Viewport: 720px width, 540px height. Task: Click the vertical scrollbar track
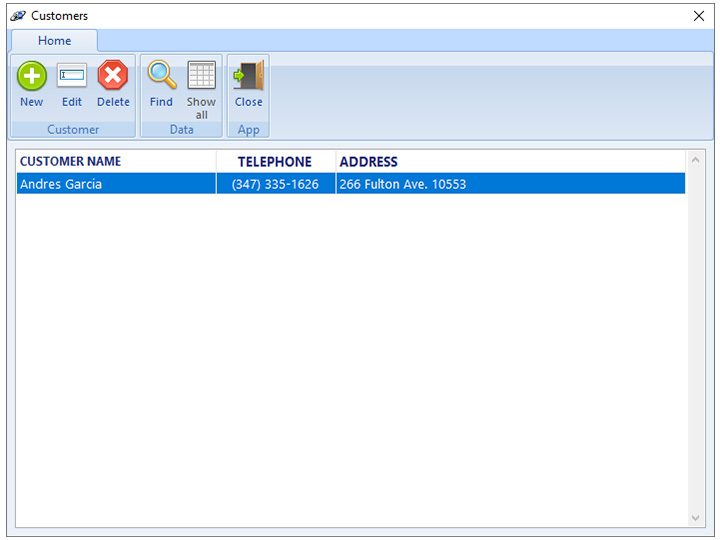click(697, 340)
